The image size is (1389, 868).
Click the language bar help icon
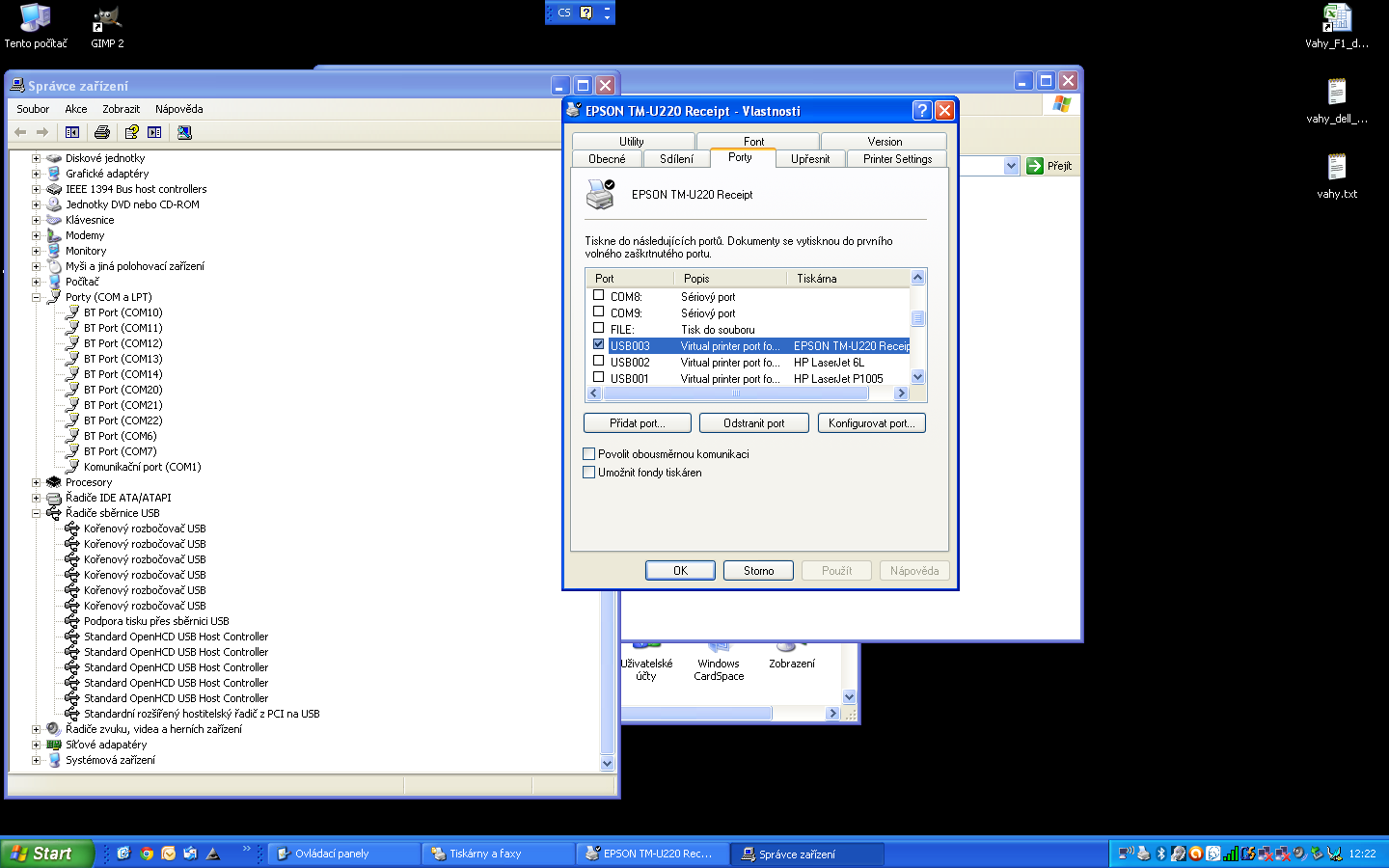pyautogui.click(x=586, y=13)
